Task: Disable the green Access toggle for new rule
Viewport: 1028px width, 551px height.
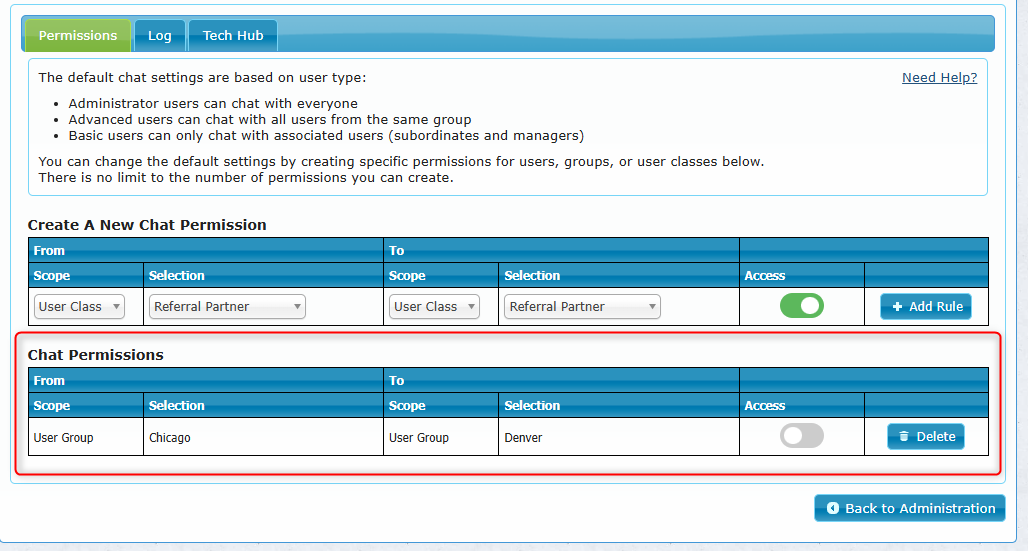Action: [x=801, y=306]
